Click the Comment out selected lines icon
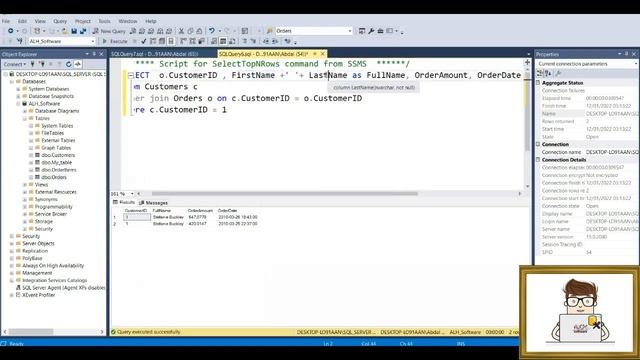The height and width of the screenshot is (360, 640). pyautogui.click(x=244, y=41)
